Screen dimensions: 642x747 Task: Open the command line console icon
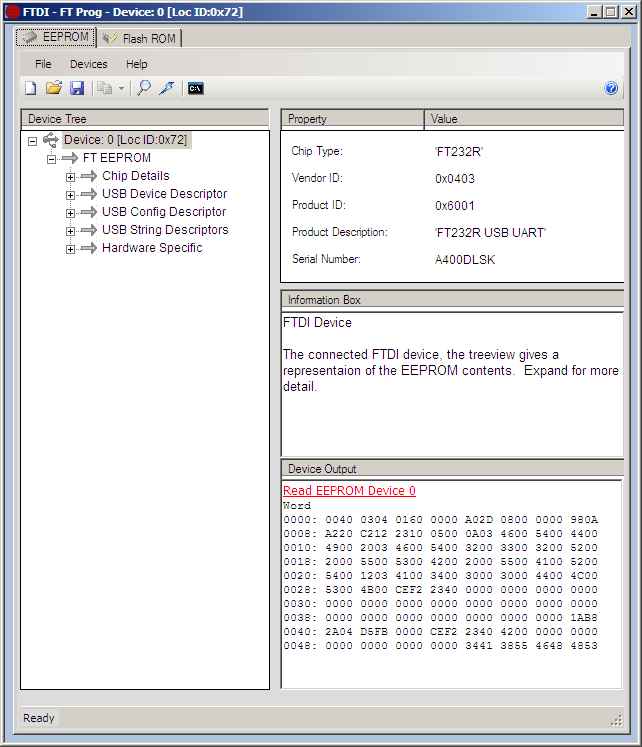point(196,88)
